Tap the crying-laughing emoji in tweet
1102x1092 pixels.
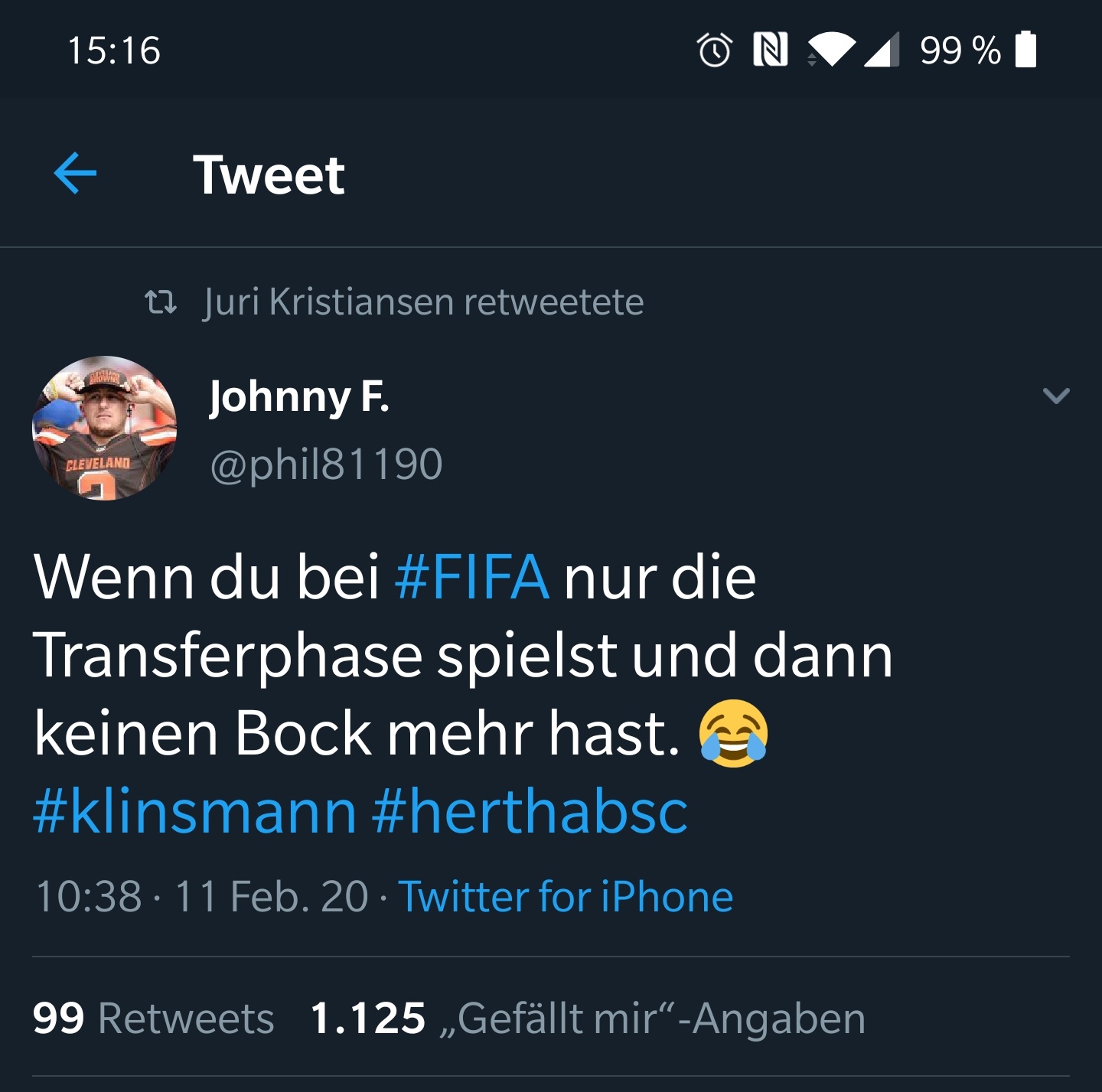coord(733,733)
